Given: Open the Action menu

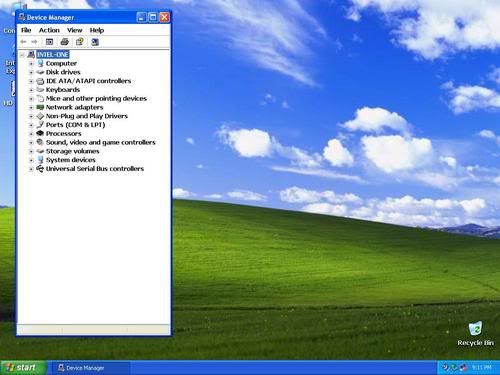Looking at the screenshot, I should click(x=49, y=30).
